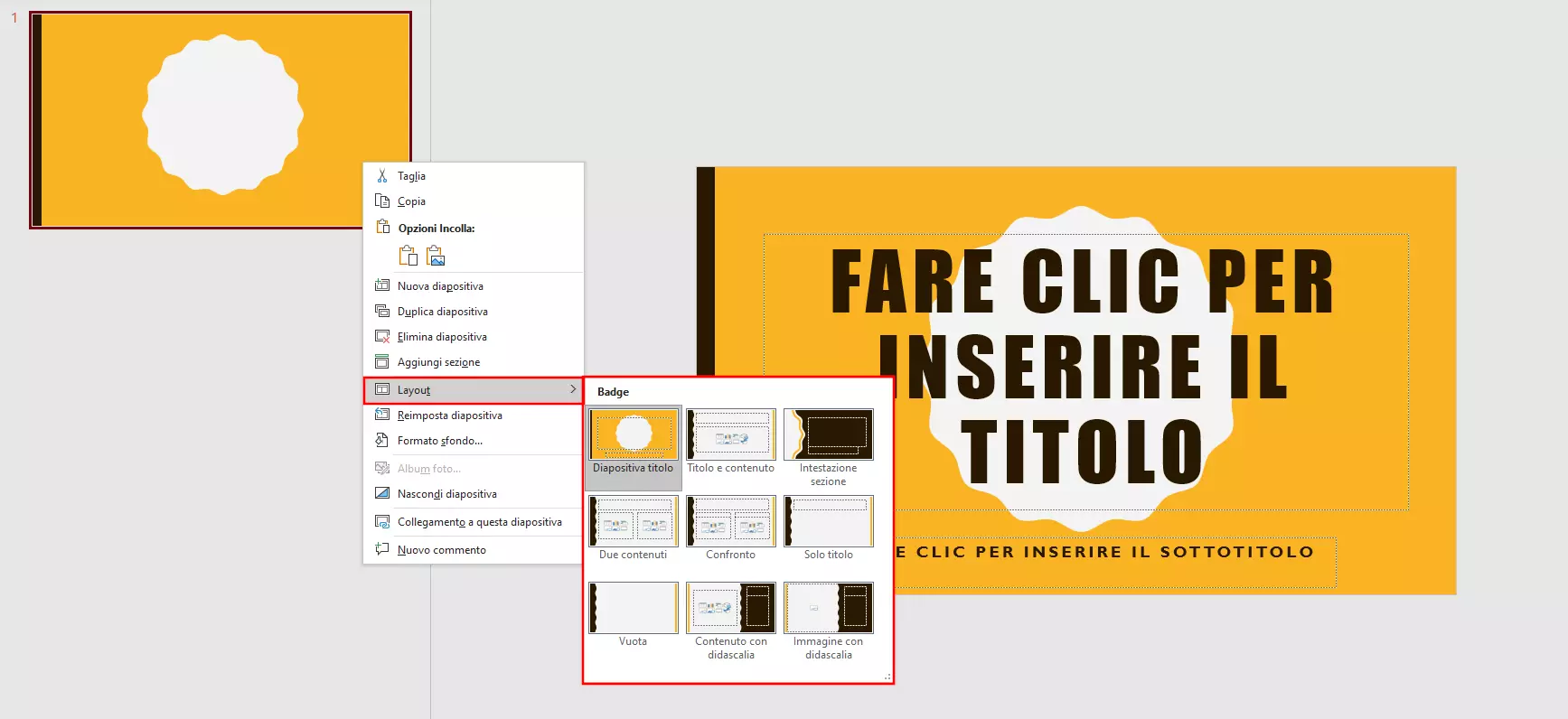Choose Copia from the context menu

coord(474,201)
